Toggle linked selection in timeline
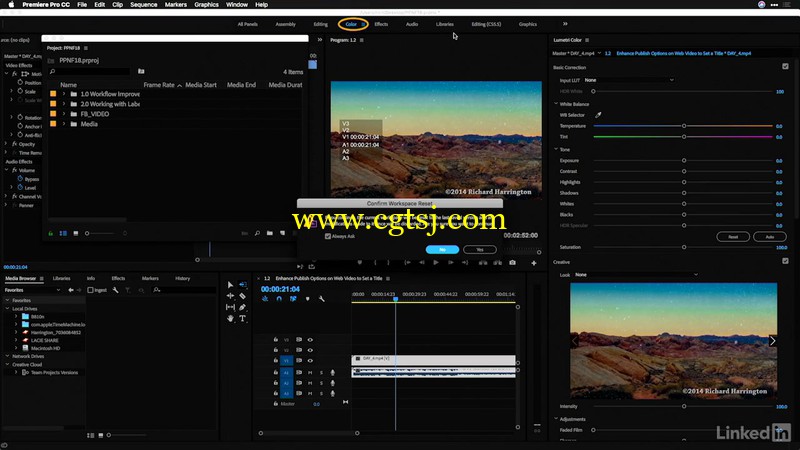Screen dimensions: 800x450 click(293, 299)
